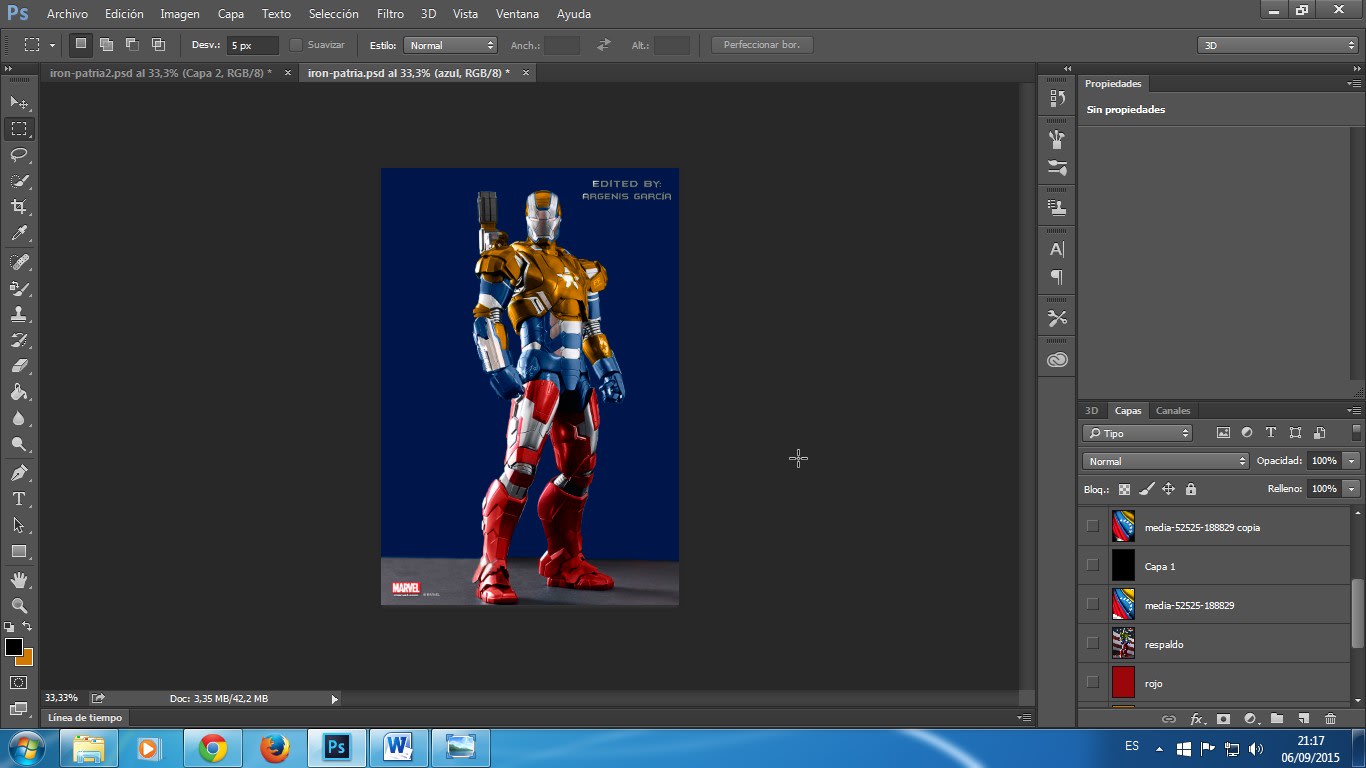The width and height of the screenshot is (1366, 768).
Task: Select the Blur tool
Action: (19, 418)
